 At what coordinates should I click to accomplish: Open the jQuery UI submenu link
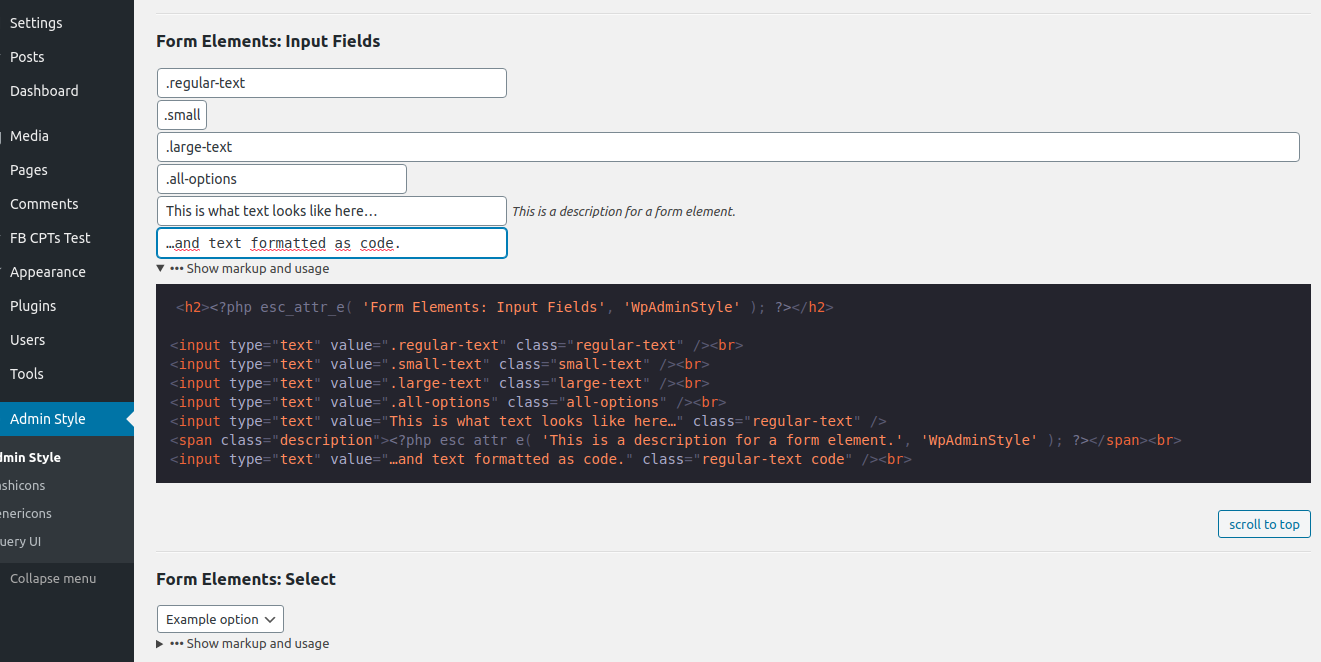21,541
